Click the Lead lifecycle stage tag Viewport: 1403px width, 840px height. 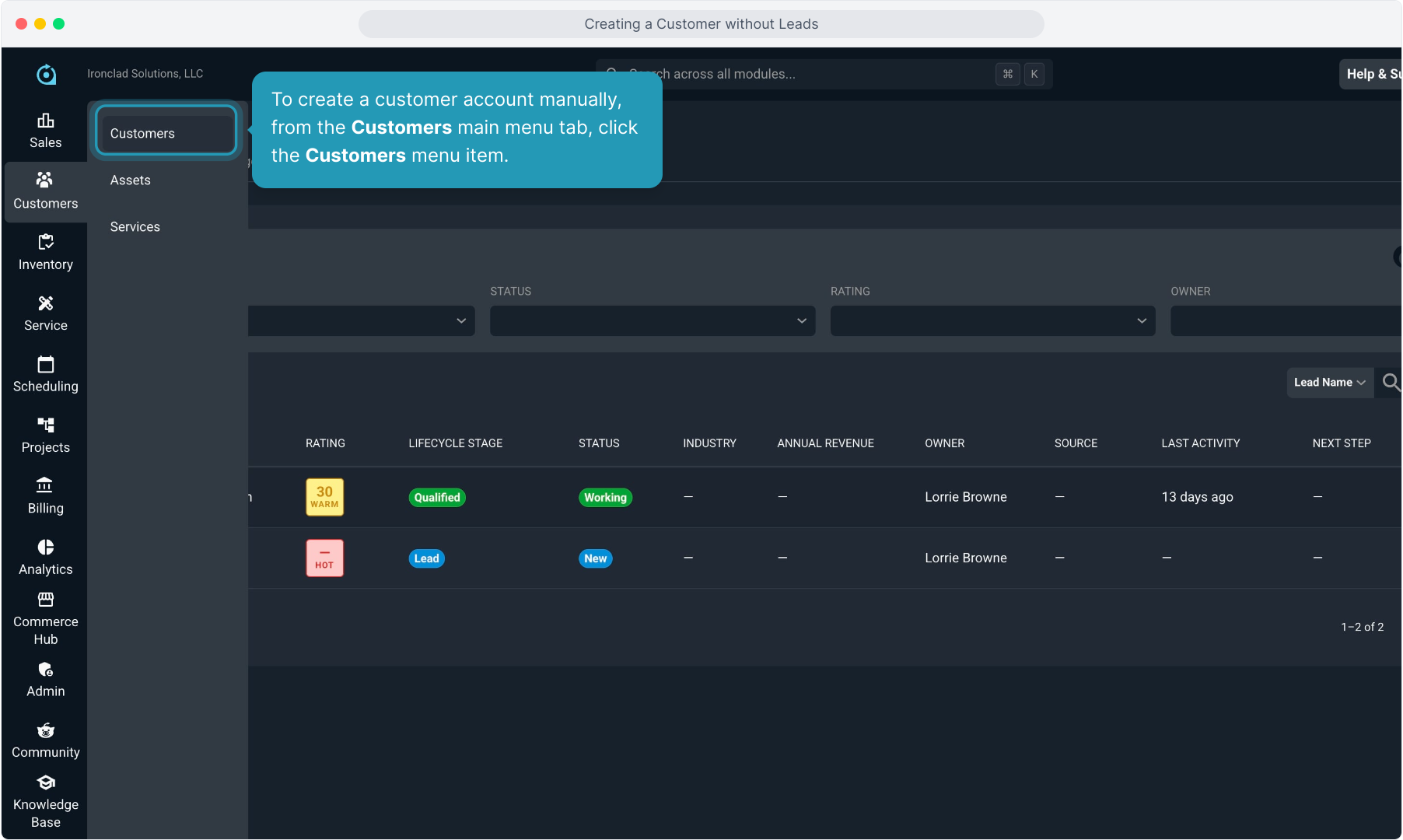[x=426, y=558]
